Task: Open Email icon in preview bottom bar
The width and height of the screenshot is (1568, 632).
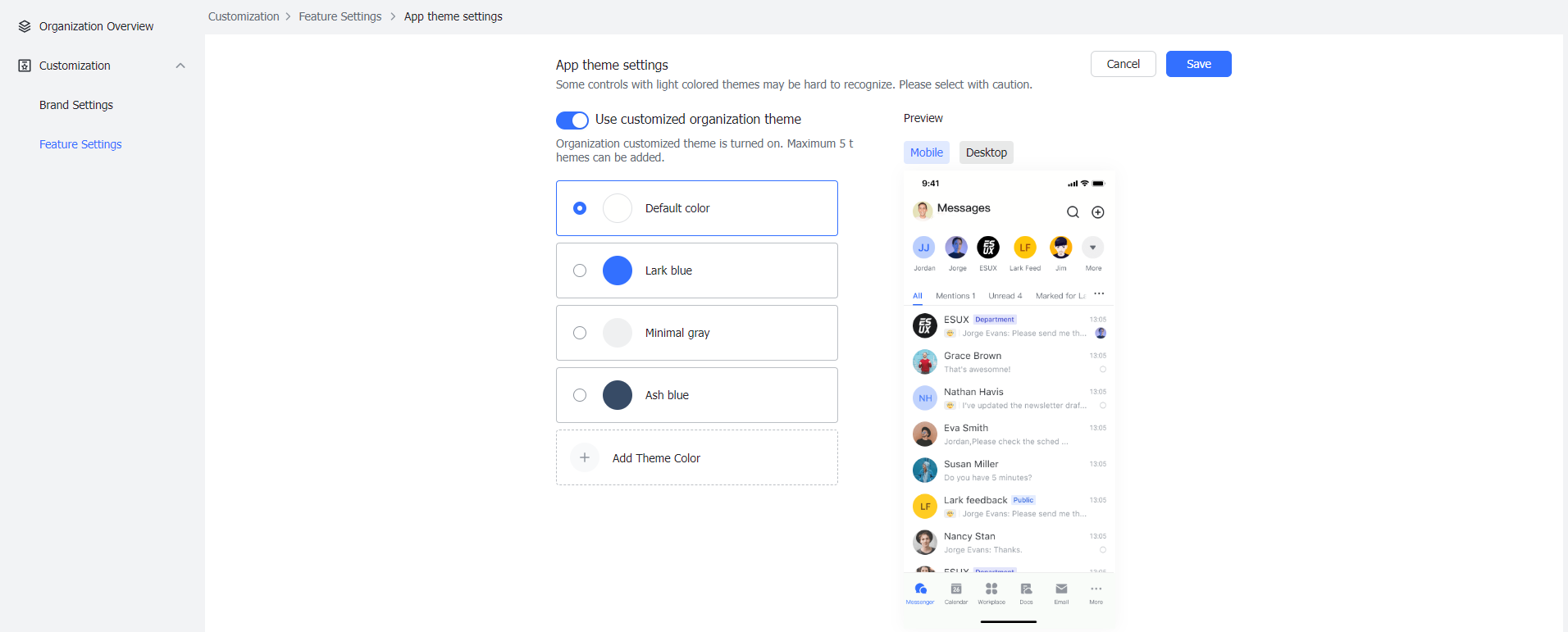Action: [1061, 589]
